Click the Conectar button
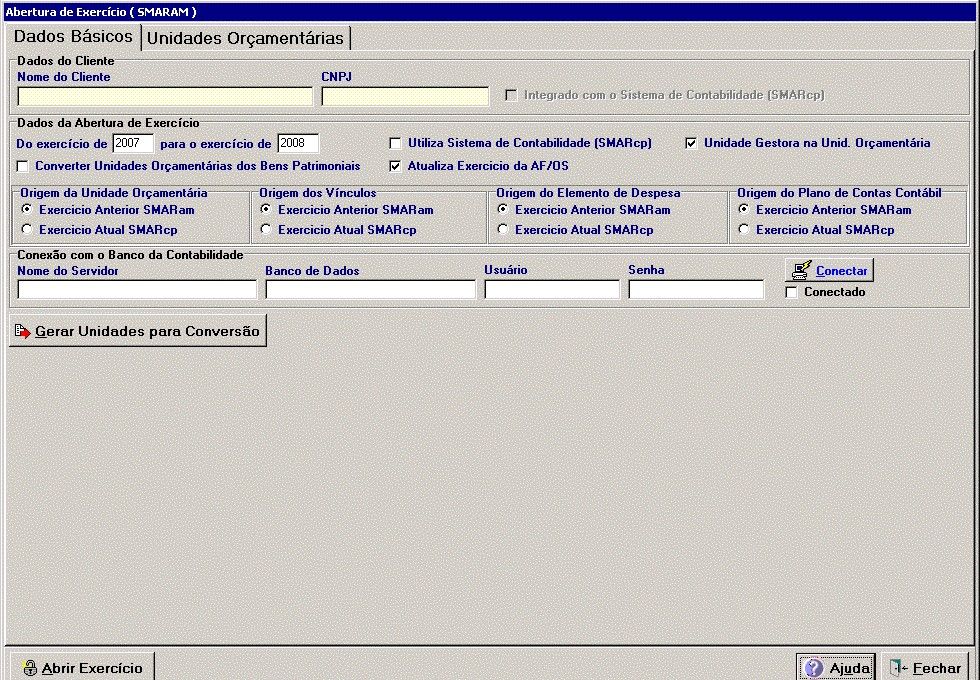 coord(829,271)
